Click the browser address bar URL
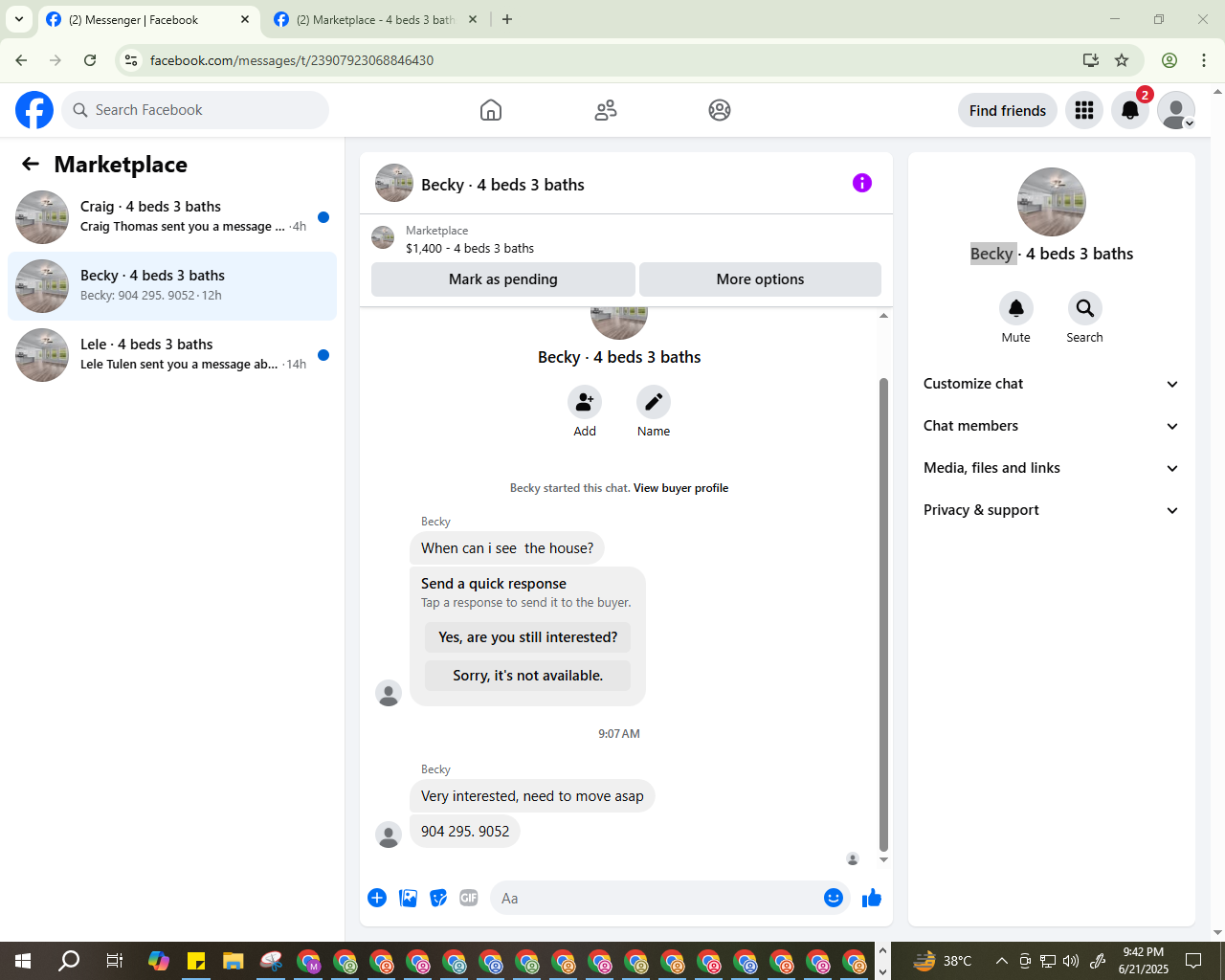1225x980 pixels. tap(292, 60)
